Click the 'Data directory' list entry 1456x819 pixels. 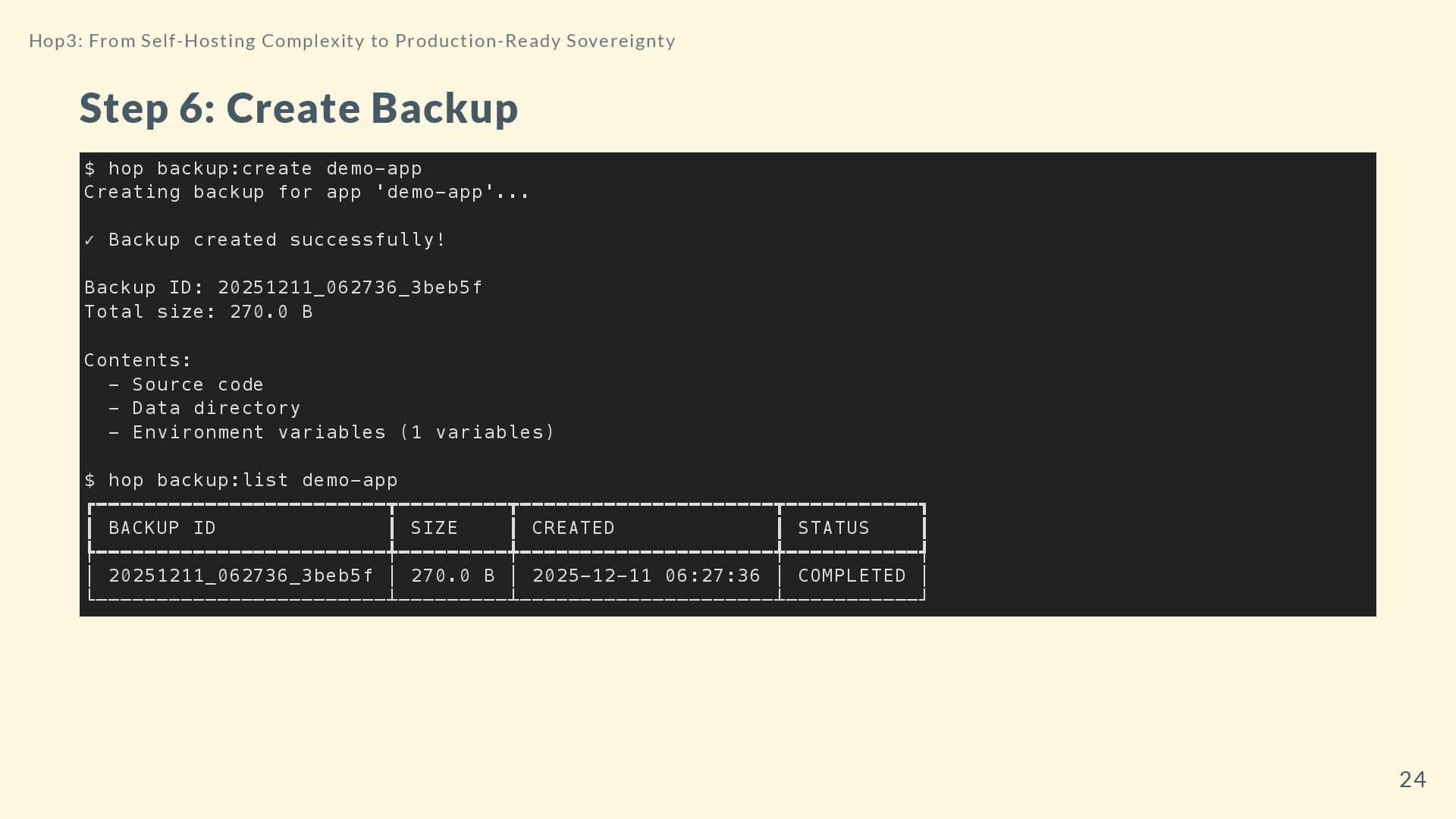(216, 409)
